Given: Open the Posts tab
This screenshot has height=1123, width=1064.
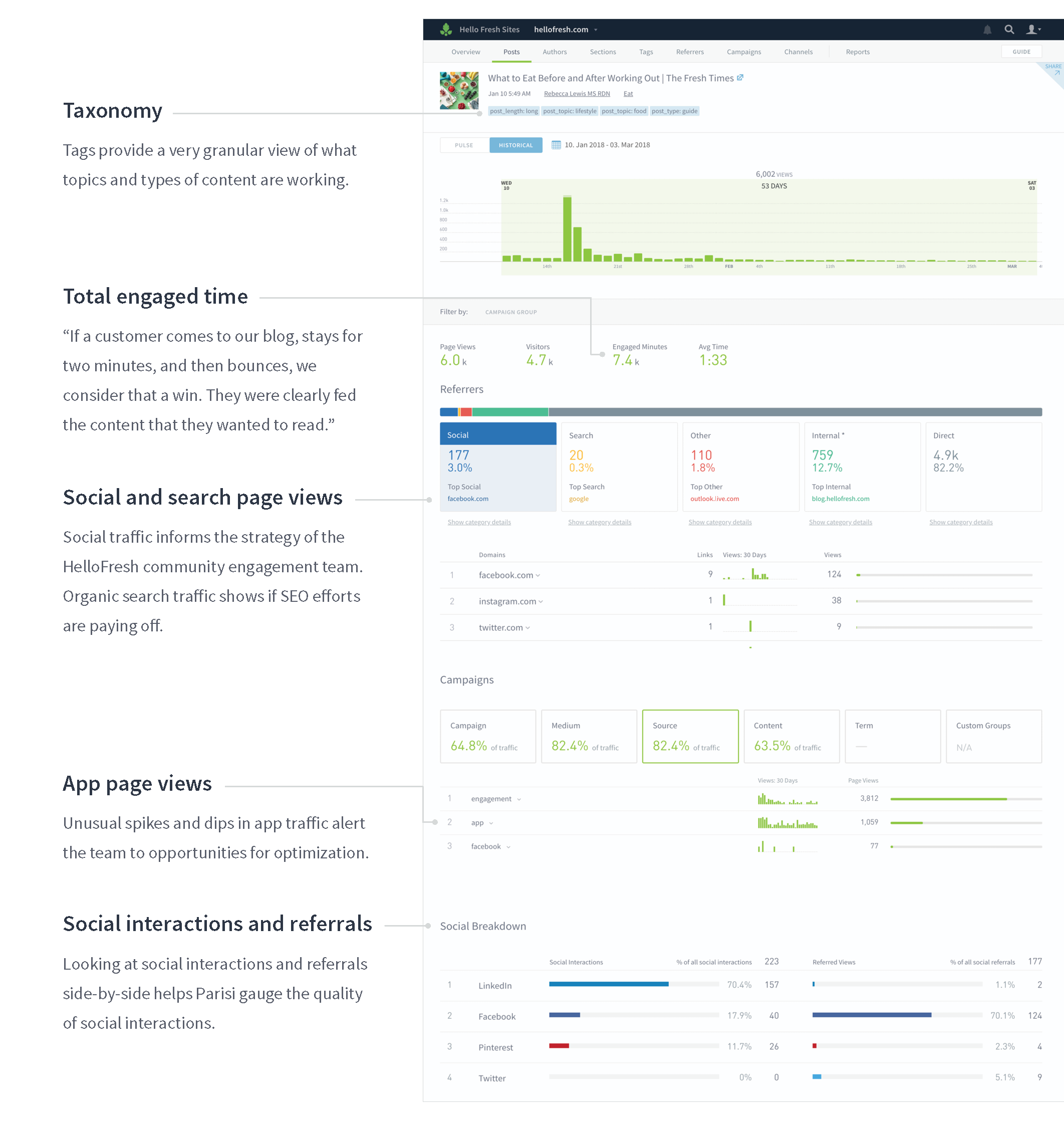Looking at the screenshot, I should click(x=511, y=52).
